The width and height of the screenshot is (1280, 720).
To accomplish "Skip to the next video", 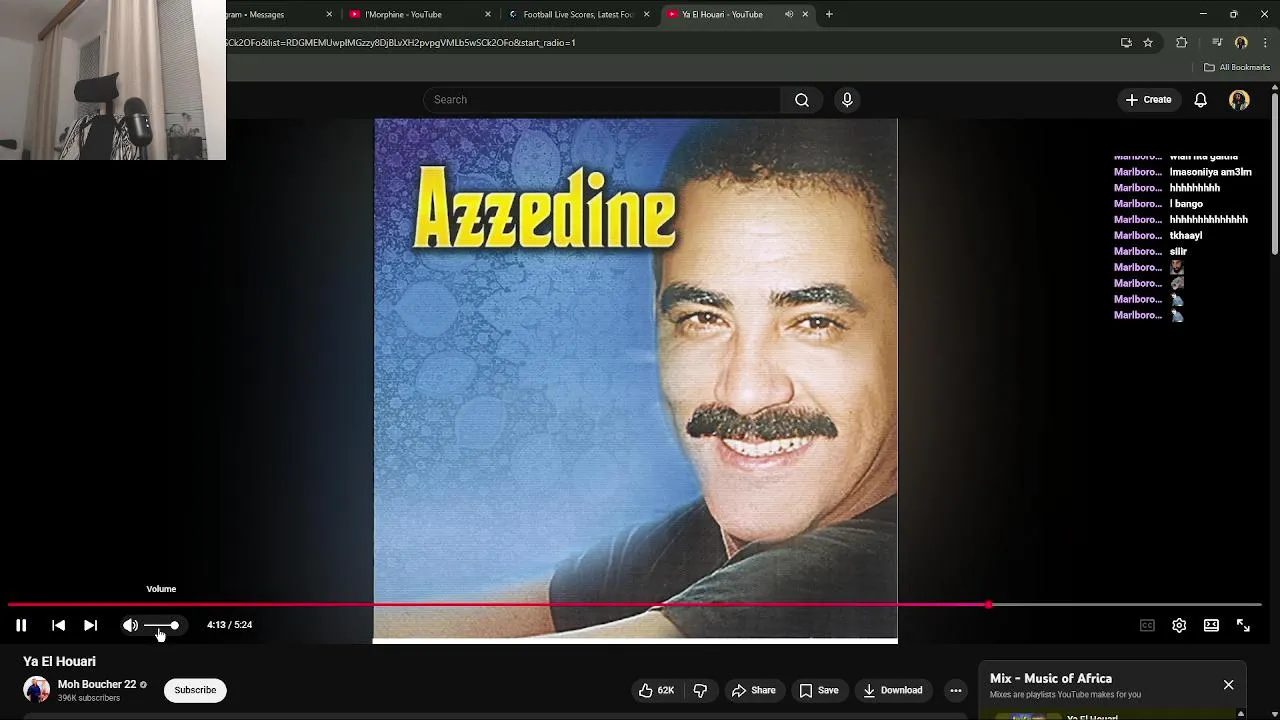I will 90,625.
